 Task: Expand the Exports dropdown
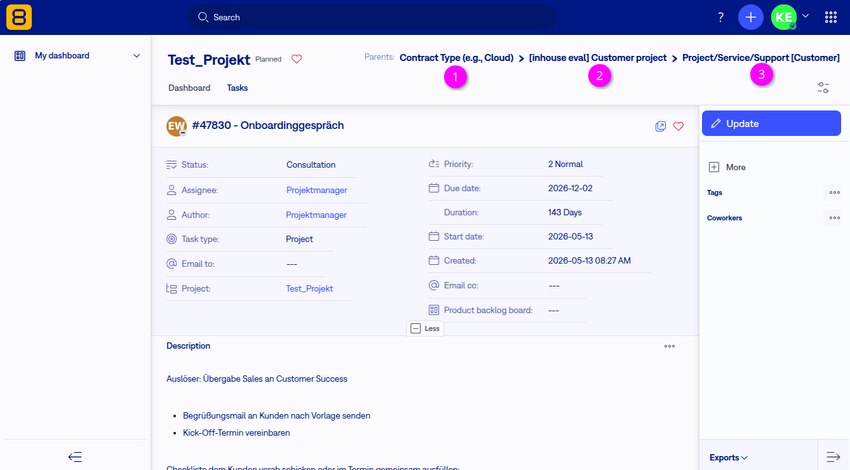pos(728,458)
